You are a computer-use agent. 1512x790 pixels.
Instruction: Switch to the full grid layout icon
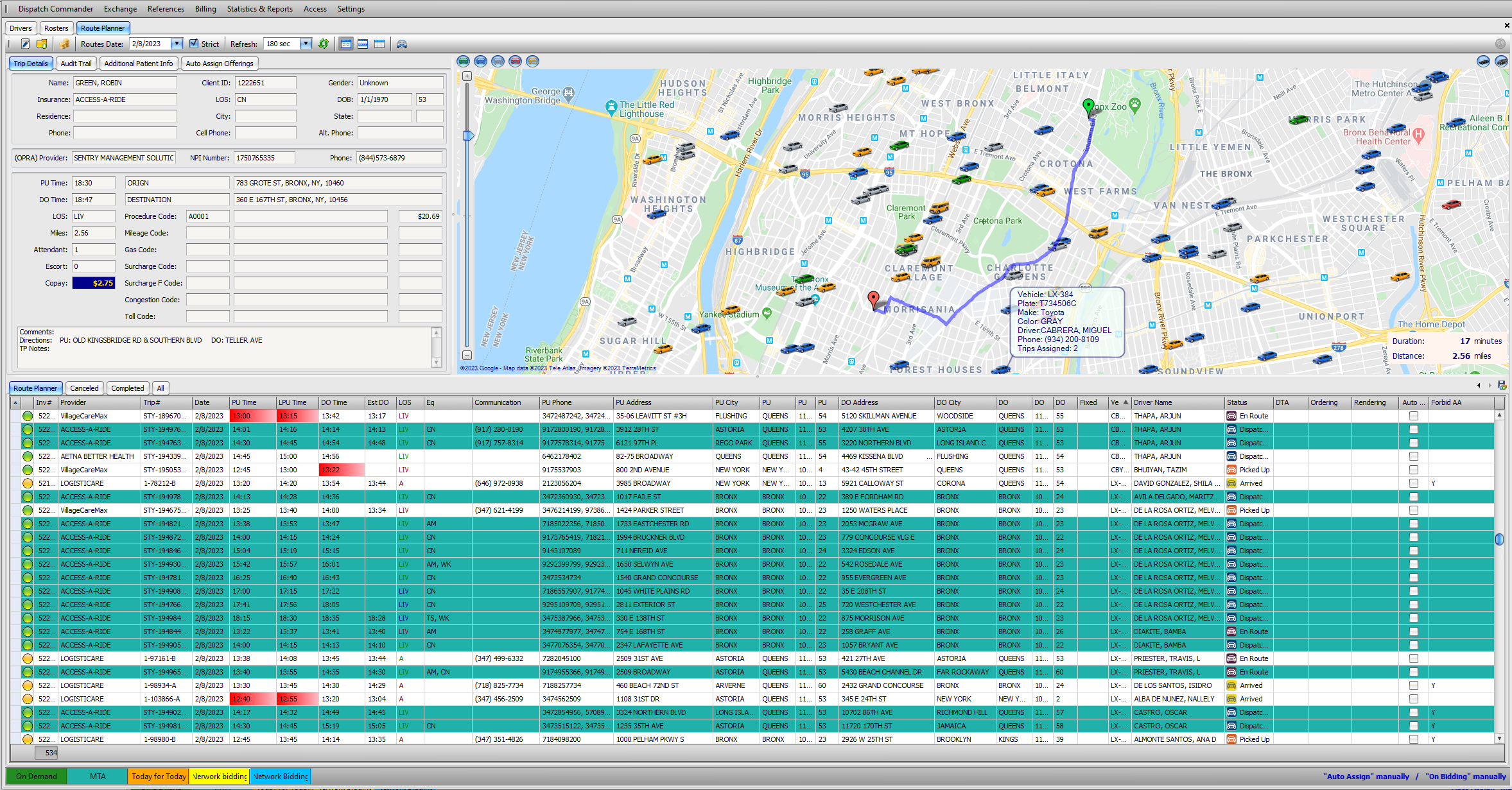coord(379,44)
